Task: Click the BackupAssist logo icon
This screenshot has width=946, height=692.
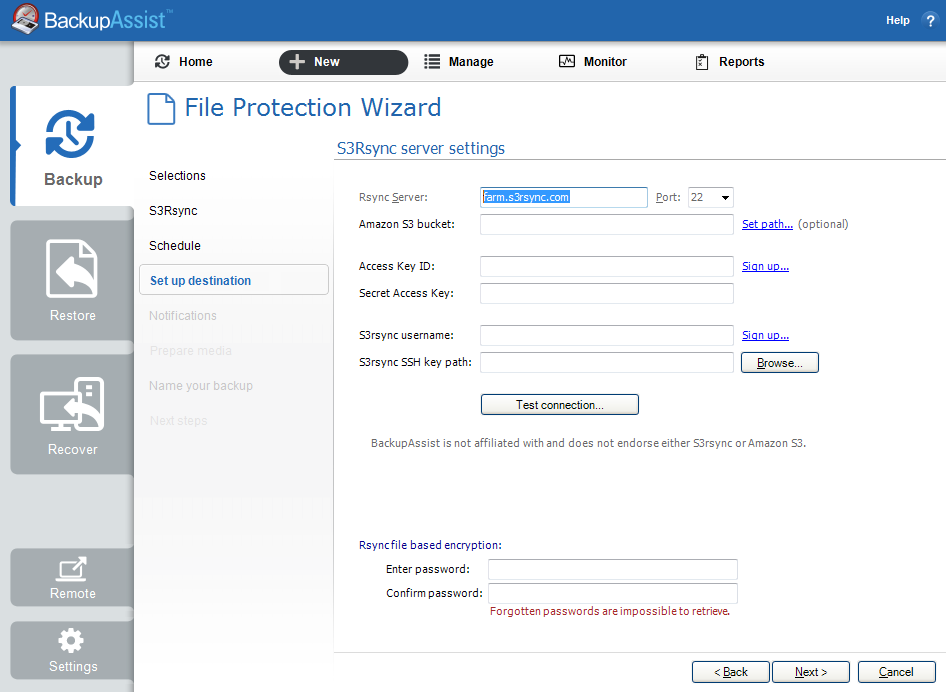Action: 25,19
